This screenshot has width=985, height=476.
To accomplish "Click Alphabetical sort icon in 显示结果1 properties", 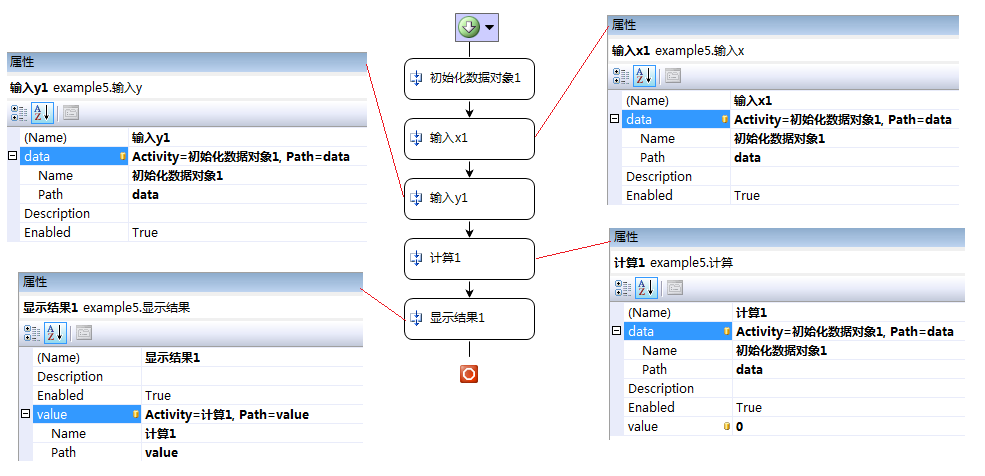I will [x=55, y=332].
